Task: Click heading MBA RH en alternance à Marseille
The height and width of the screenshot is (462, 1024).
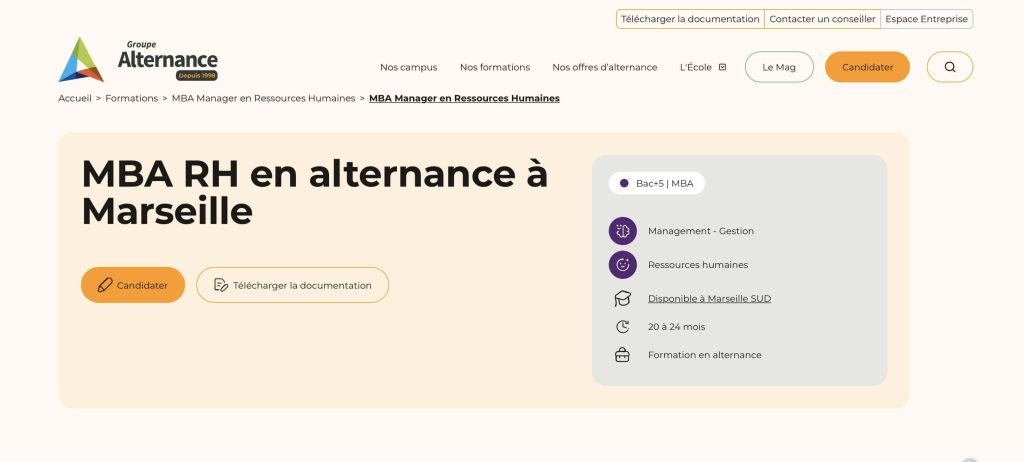Action: point(315,192)
